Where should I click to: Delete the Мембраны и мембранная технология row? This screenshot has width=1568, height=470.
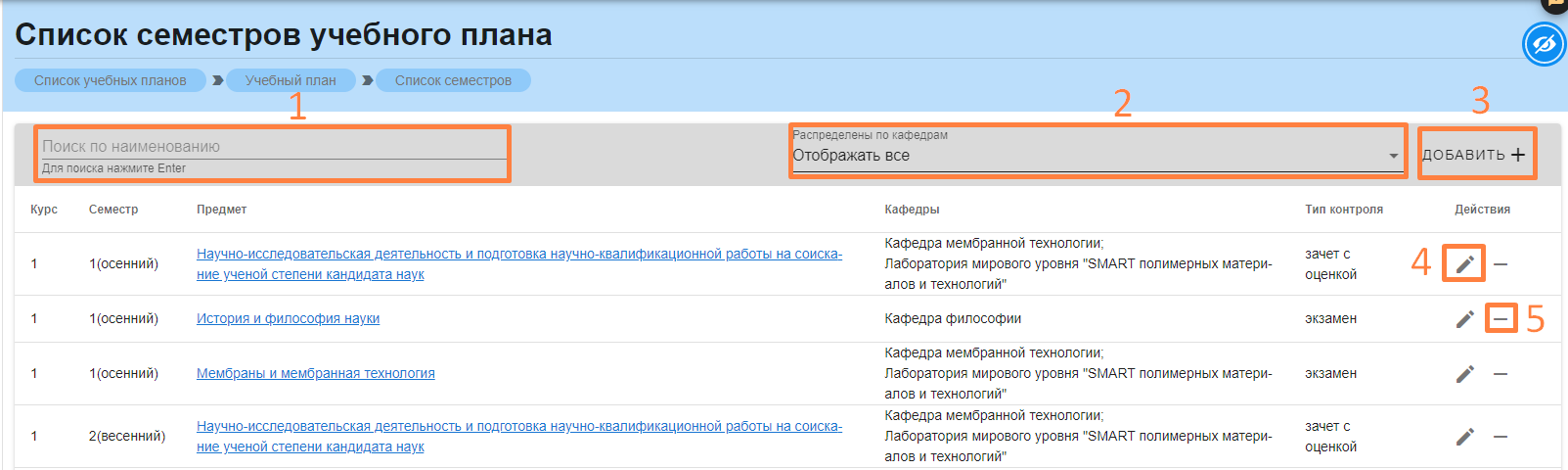point(1501,374)
